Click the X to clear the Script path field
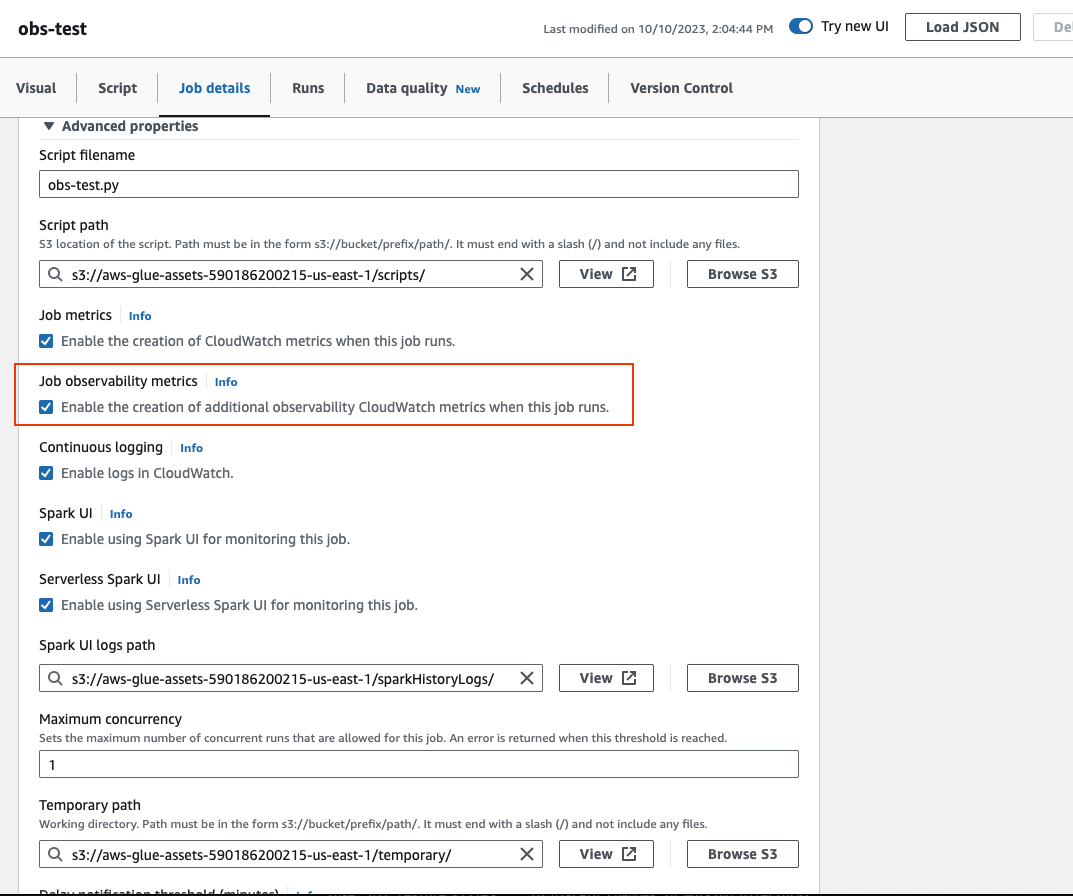 [527, 273]
